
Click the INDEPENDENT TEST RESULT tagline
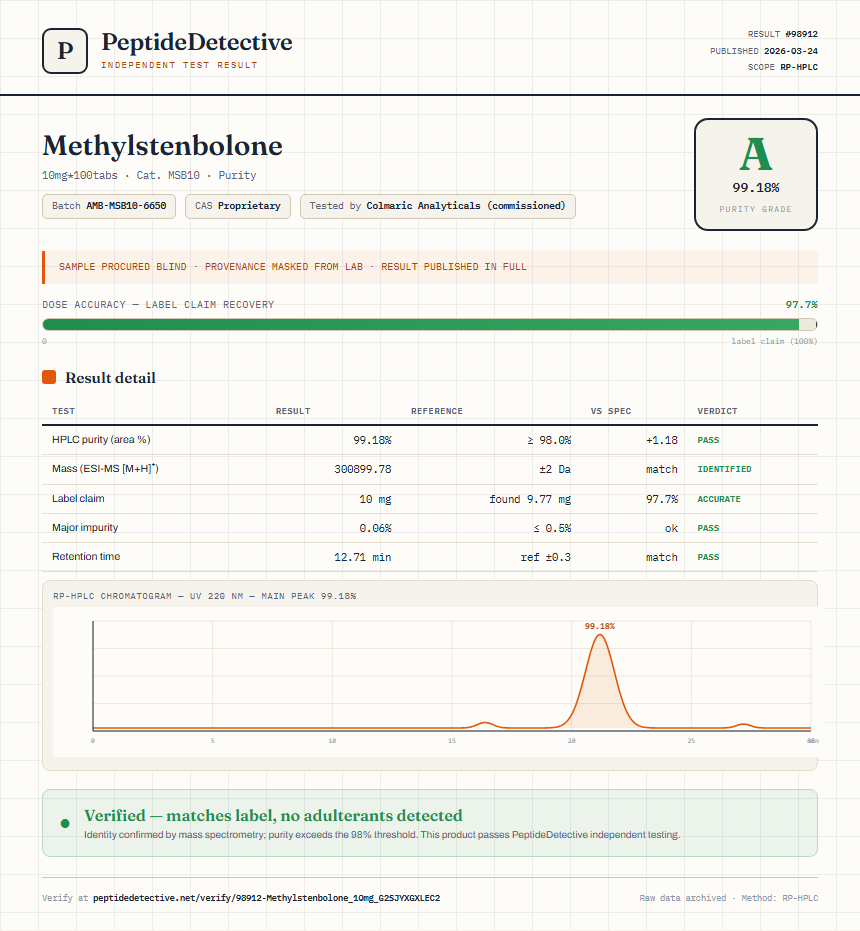(179, 65)
